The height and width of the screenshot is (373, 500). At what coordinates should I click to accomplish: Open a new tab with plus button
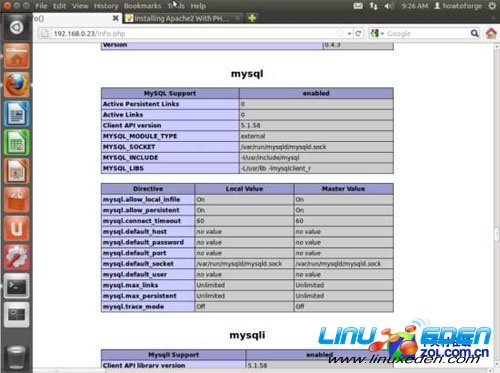252,18
